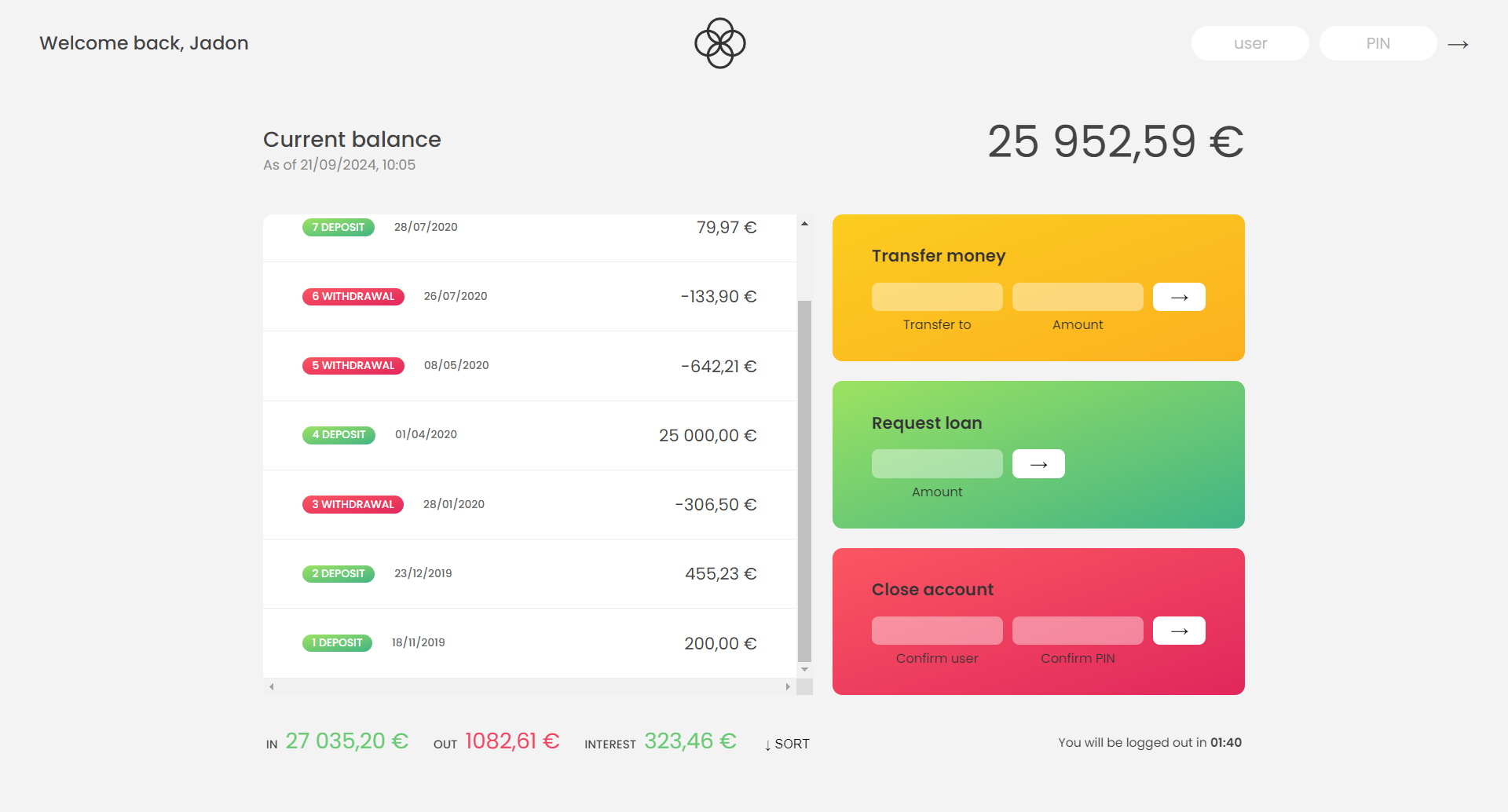Click the vertical scrollbar thumb in transactions
The image size is (1508, 812).
pyautogui.click(x=804, y=481)
